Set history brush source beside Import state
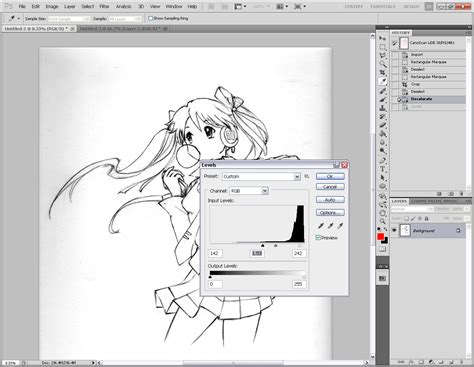Image resolution: width=474 pixels, height=367 pixels. click(395, 54)
